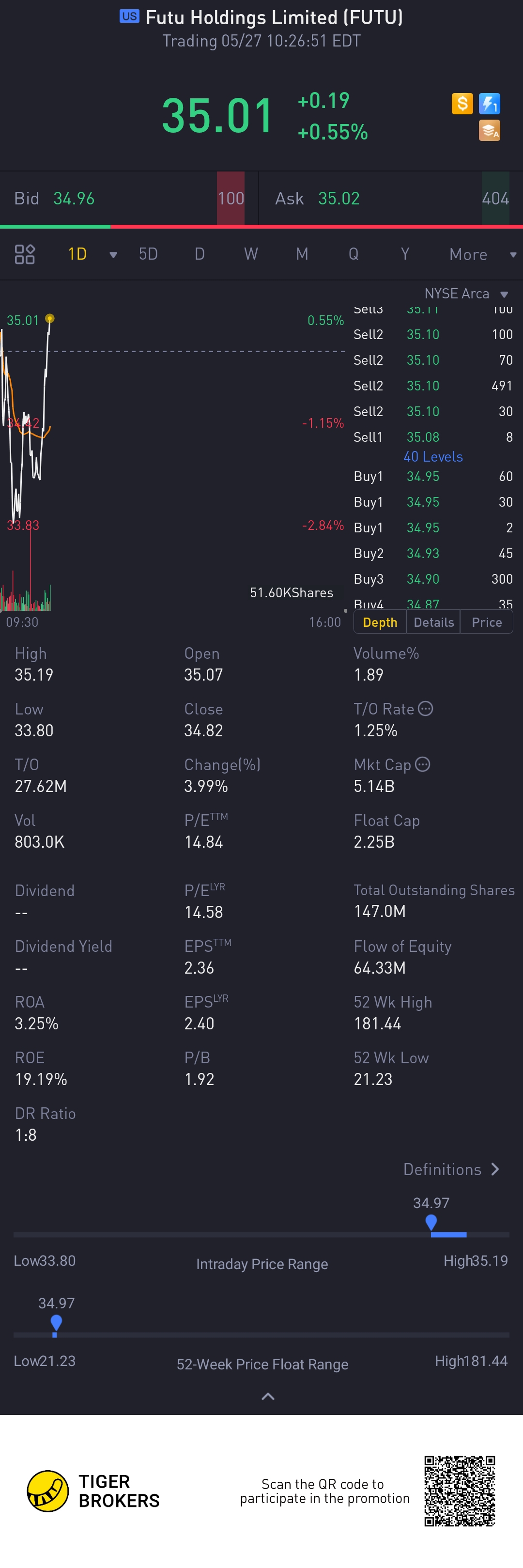The image size is (523, 1568).
Task: Tap the Low 33.80 value
Action: pos(34,730)
